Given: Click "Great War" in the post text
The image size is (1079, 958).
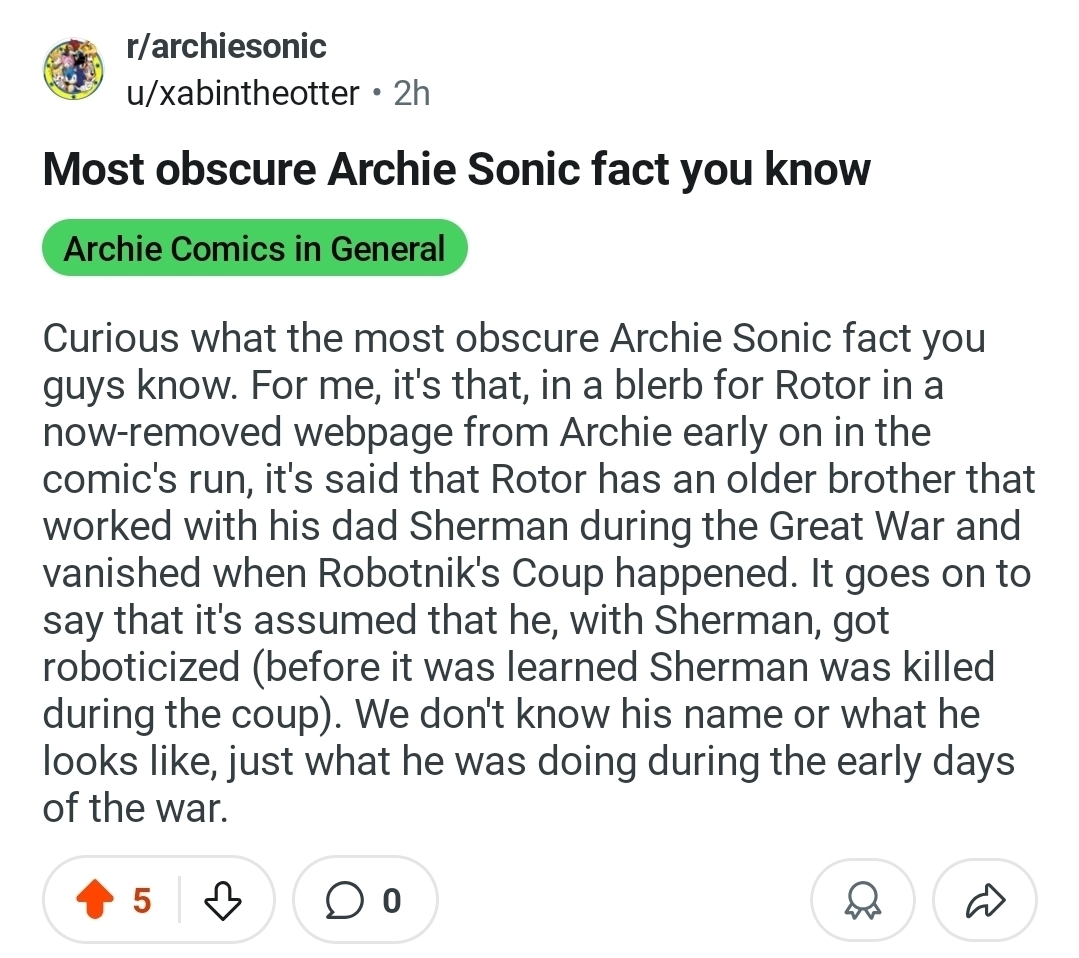Looking at the screenshot, I should 845,525.
